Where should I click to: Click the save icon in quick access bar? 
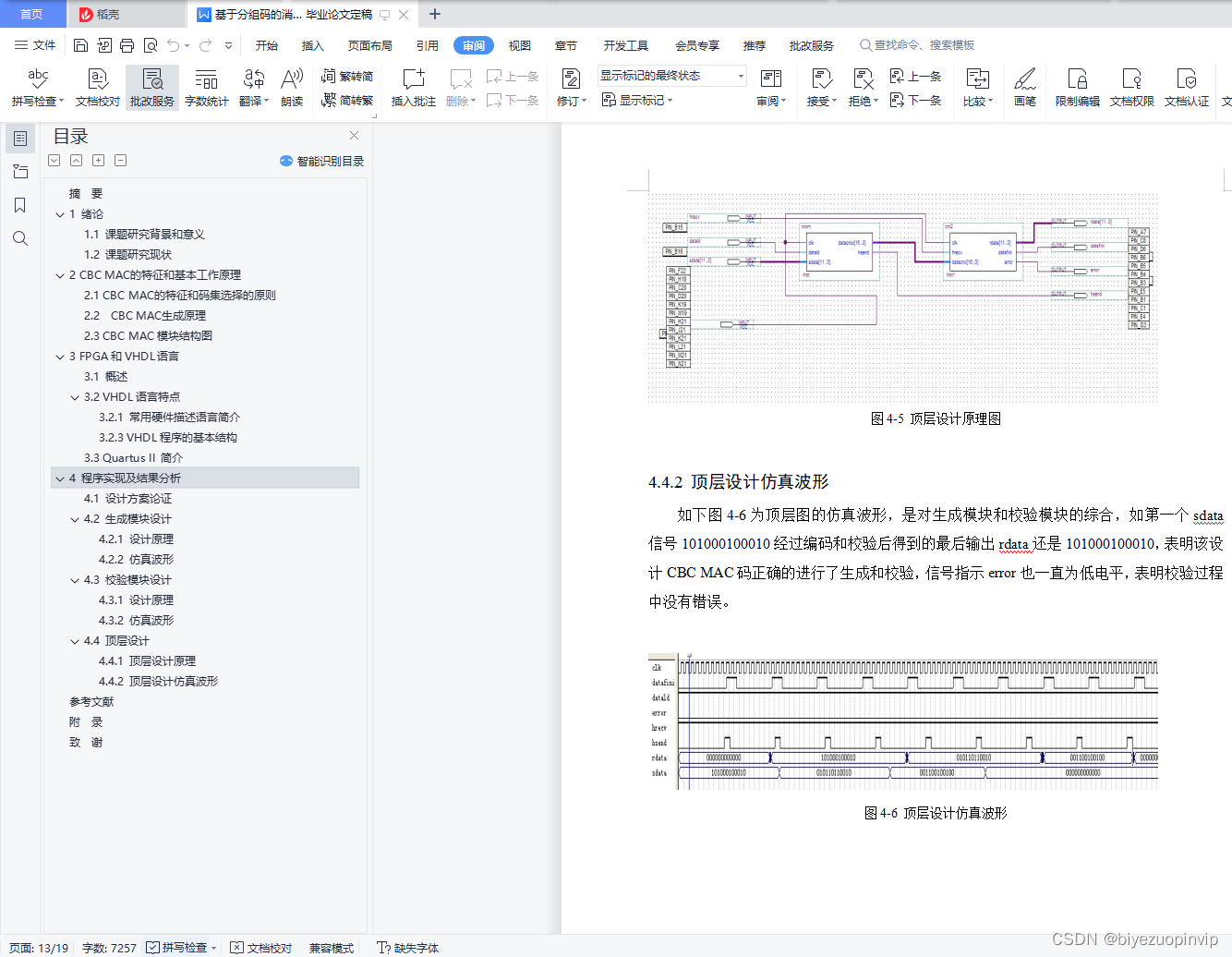80,45
